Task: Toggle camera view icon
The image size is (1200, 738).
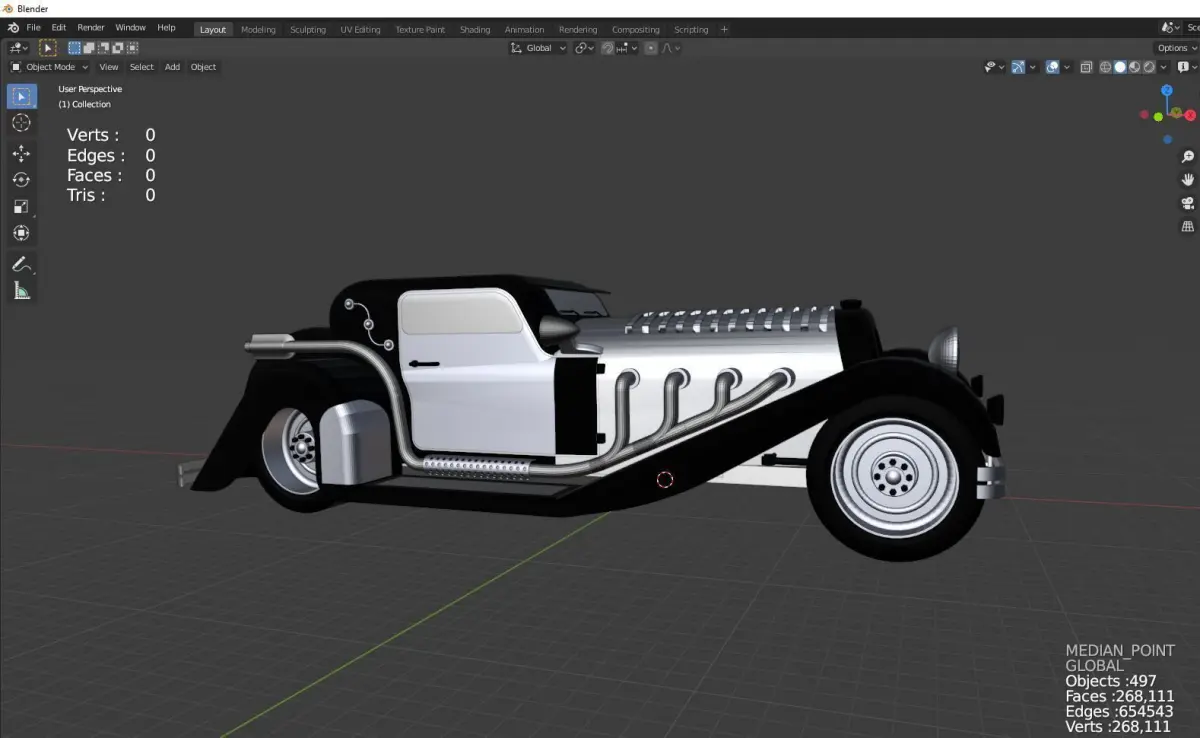Action: pos(1188,203)
